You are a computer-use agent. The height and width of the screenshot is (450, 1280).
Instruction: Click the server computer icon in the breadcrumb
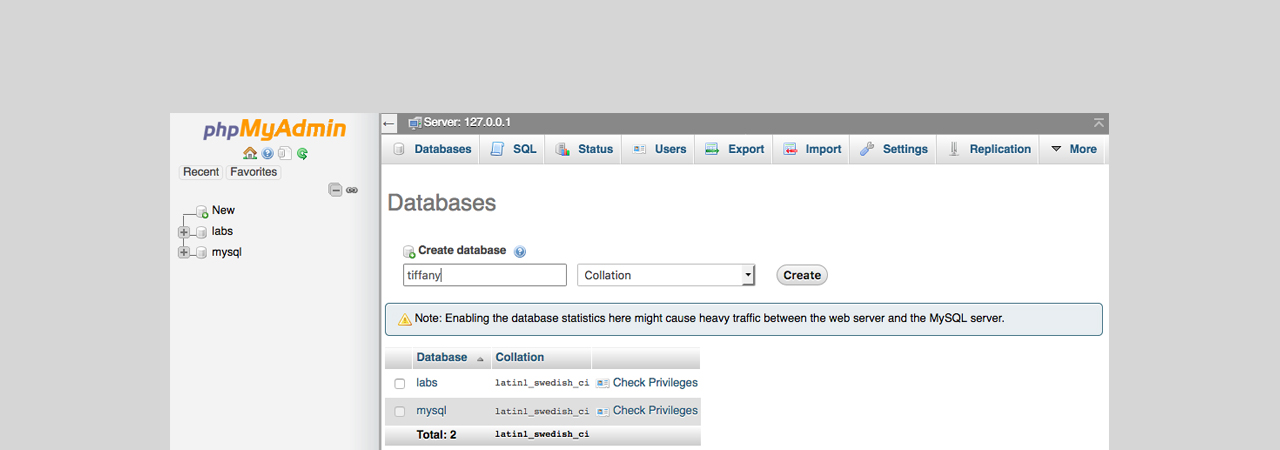[x=415, y=123]
